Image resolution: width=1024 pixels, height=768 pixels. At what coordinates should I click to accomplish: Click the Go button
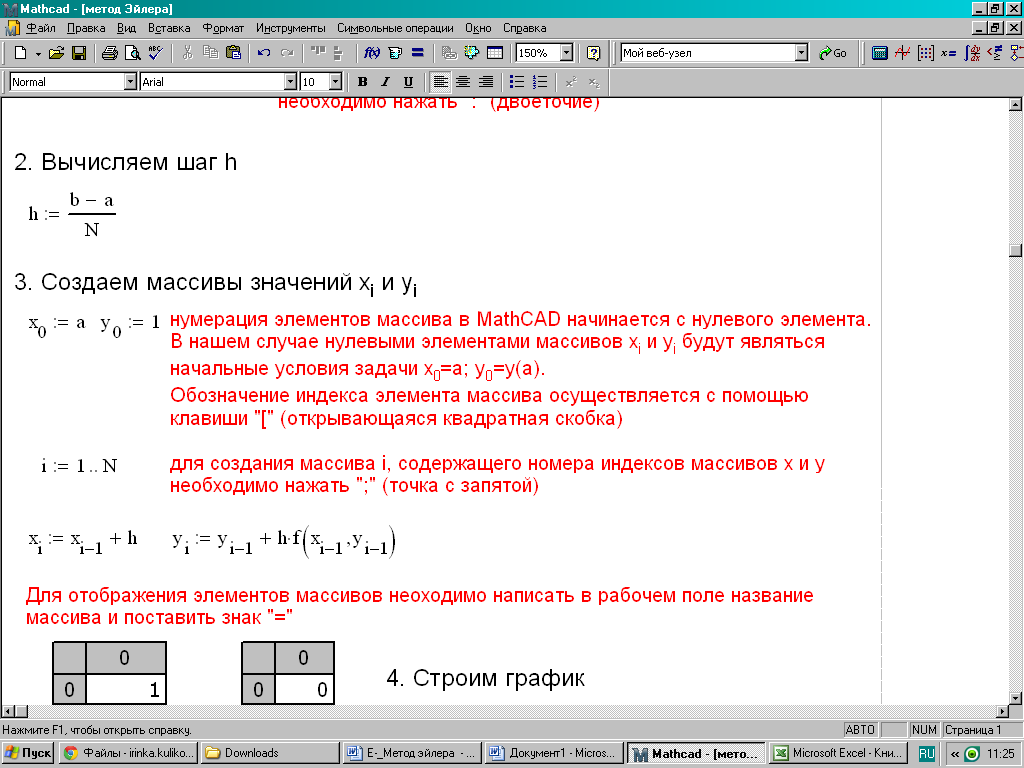(x=833, y=53)
